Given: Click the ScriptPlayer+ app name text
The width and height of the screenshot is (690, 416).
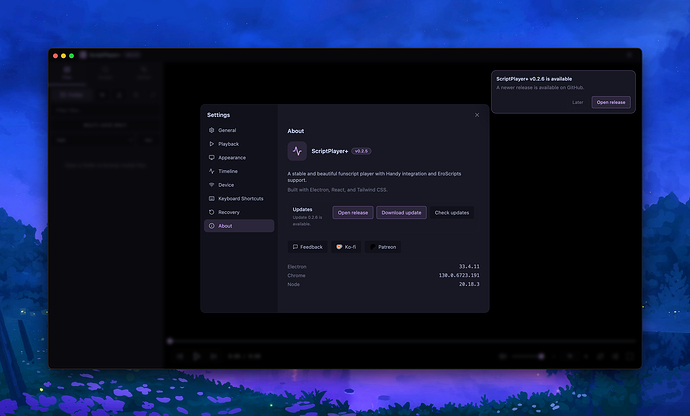Looking at the screenshot, I should click(x=330, y=151).
